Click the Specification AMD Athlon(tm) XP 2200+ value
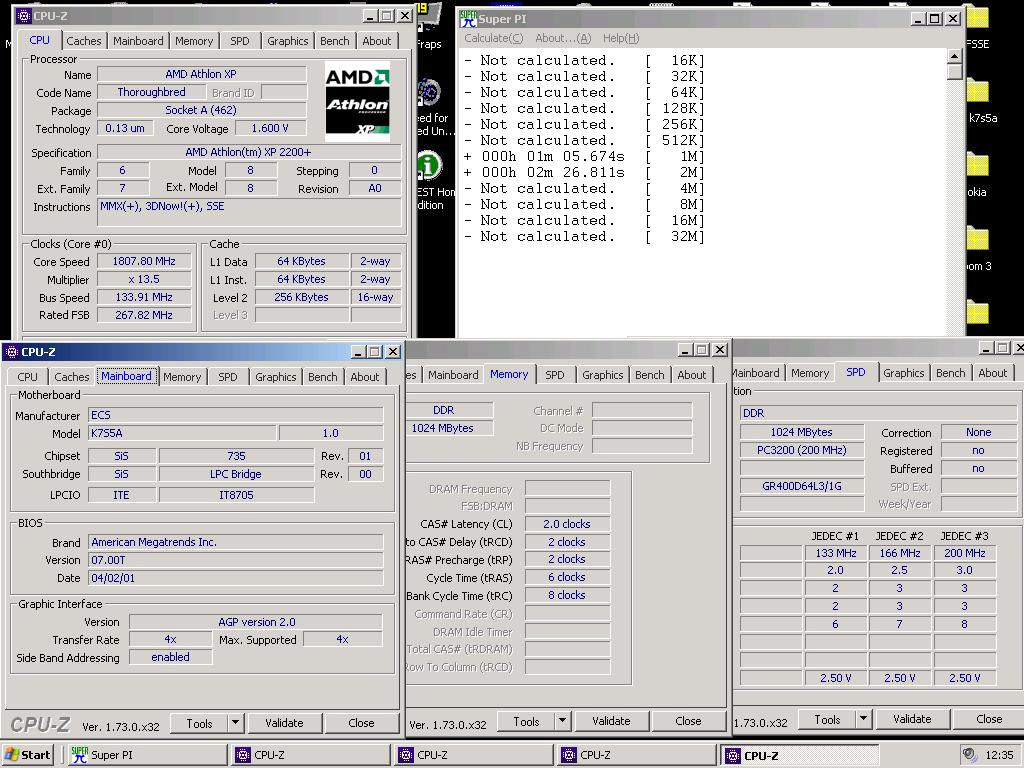This screenshot has width=1024, height=768. coord(249,152)
